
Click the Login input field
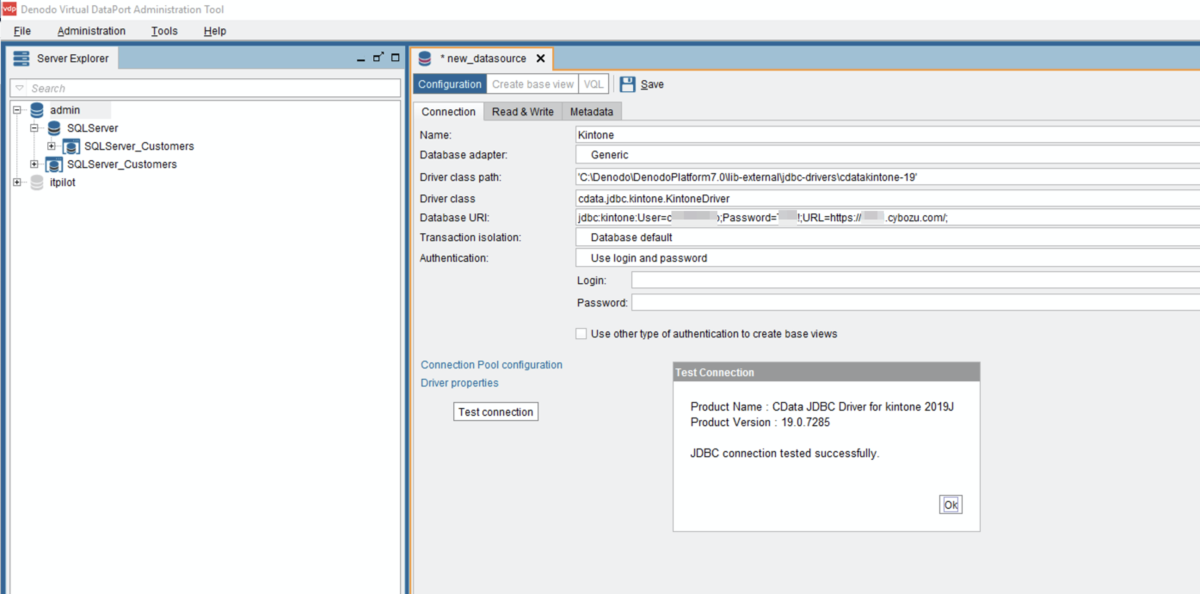pyautogui.click(x=915, y=281)
